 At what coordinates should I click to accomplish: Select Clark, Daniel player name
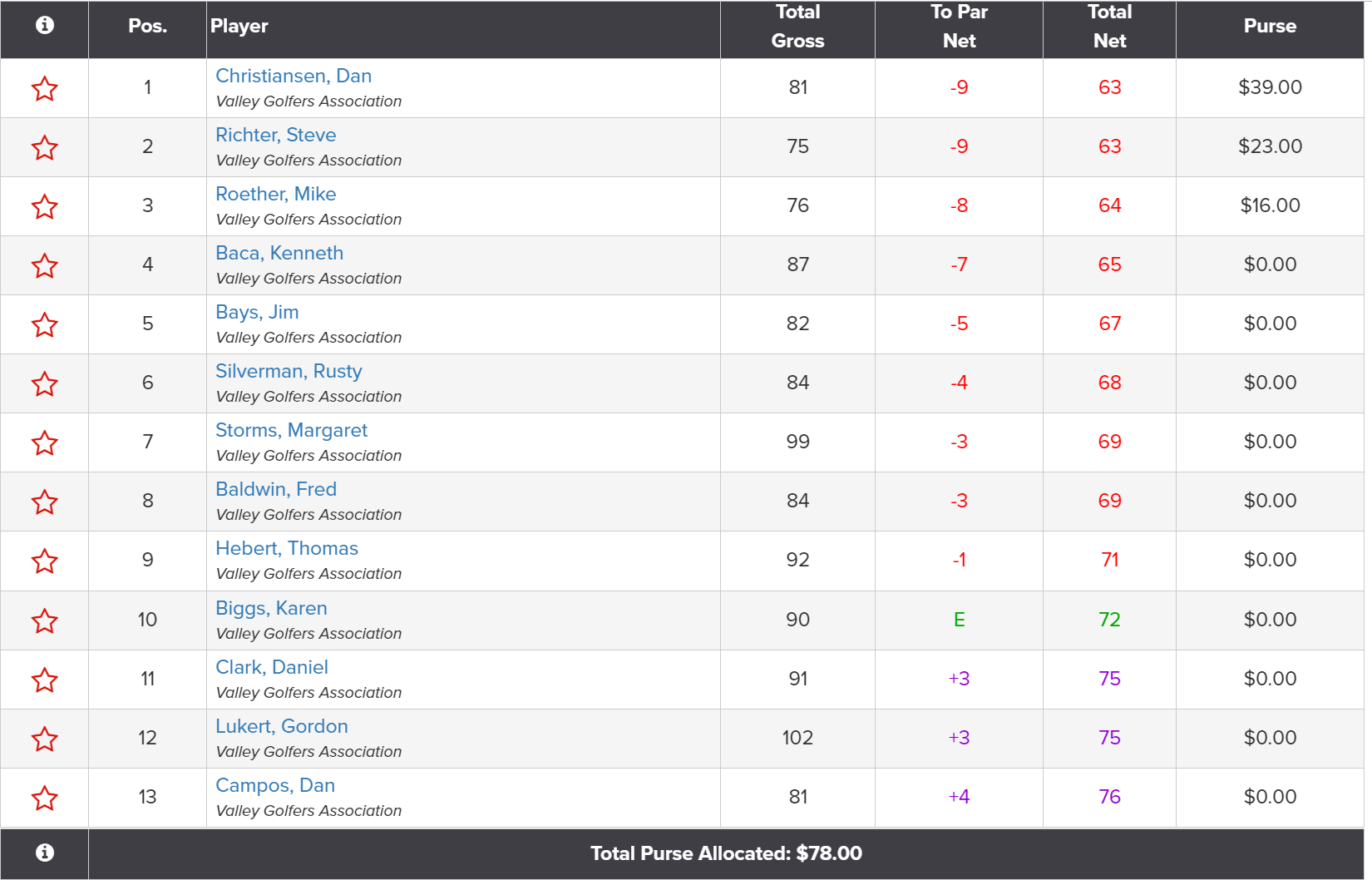pos(272,667)
